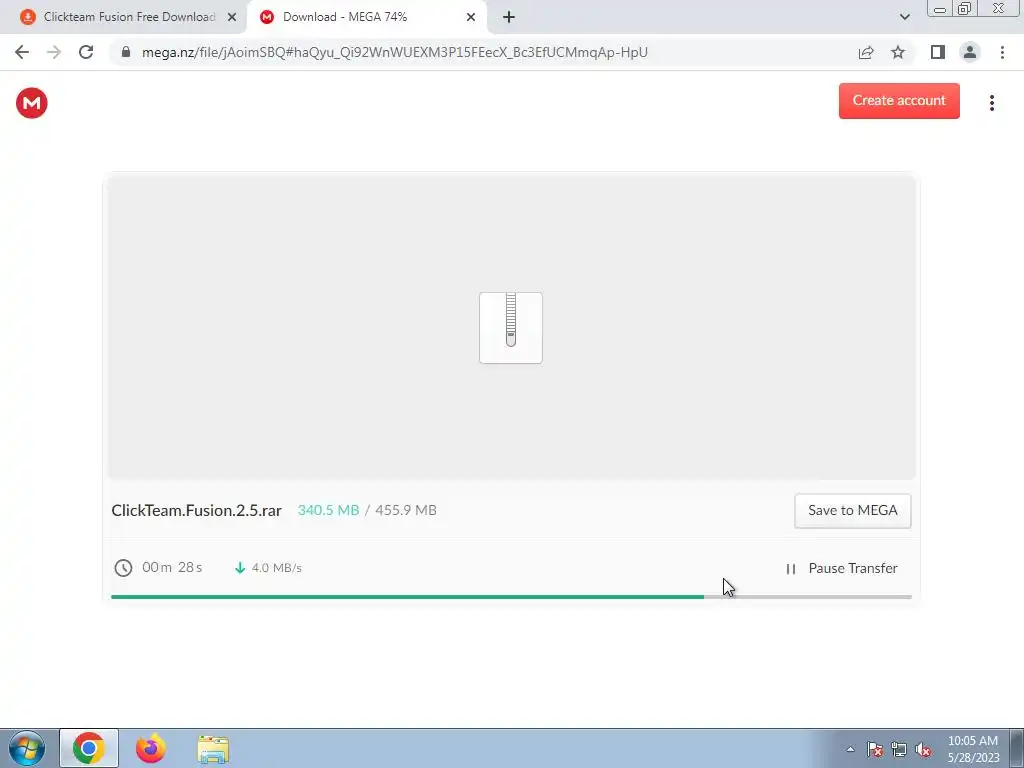Click Save to MEGA button

tap(852, 511)
